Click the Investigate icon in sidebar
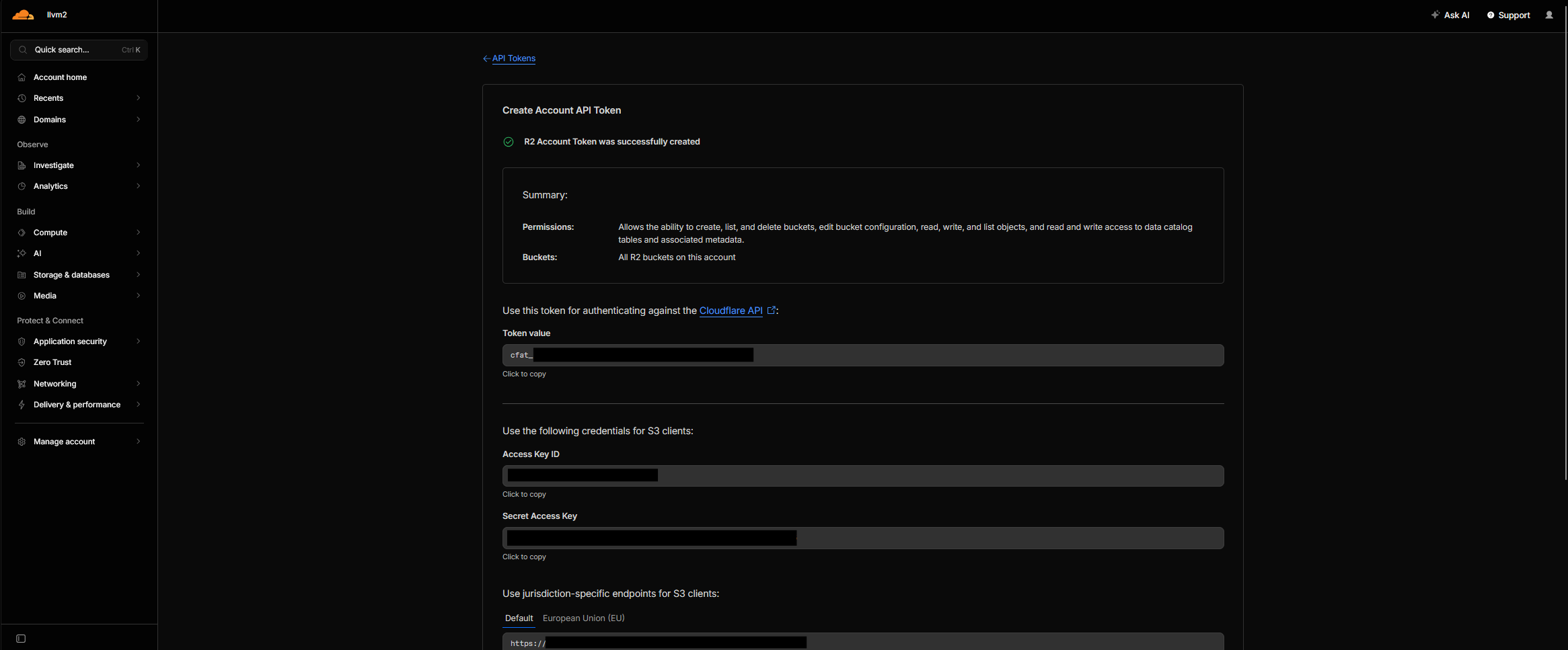The height and width of the screenshot is (650, 1568). tap(22, 165)
